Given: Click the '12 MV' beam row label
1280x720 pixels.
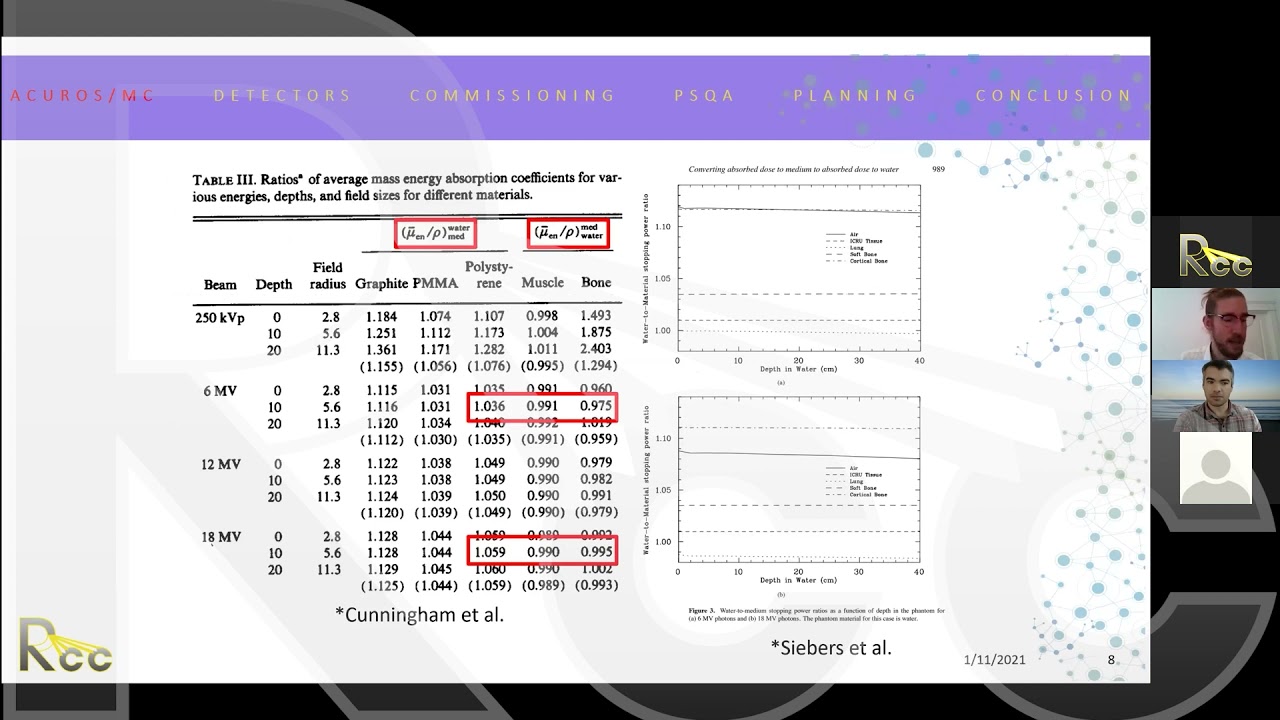Looking at the screenshot, I should [x=220, y=464].
